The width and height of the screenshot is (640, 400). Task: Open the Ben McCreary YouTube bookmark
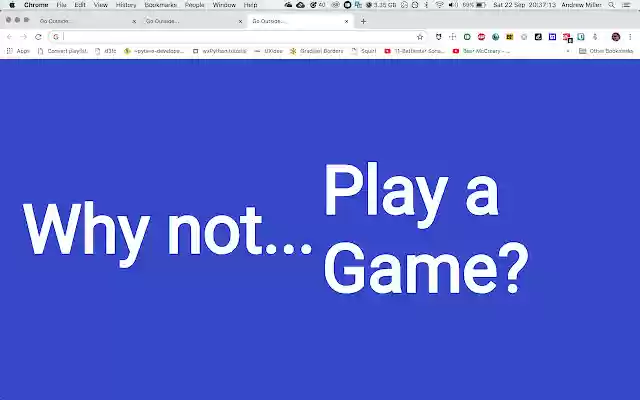click(482, 51)
